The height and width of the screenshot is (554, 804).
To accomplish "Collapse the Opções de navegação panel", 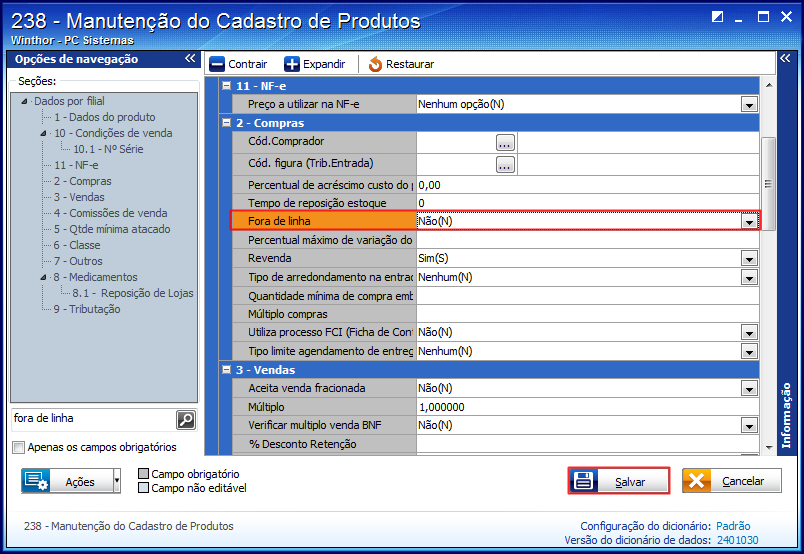I will click(190, 58).
